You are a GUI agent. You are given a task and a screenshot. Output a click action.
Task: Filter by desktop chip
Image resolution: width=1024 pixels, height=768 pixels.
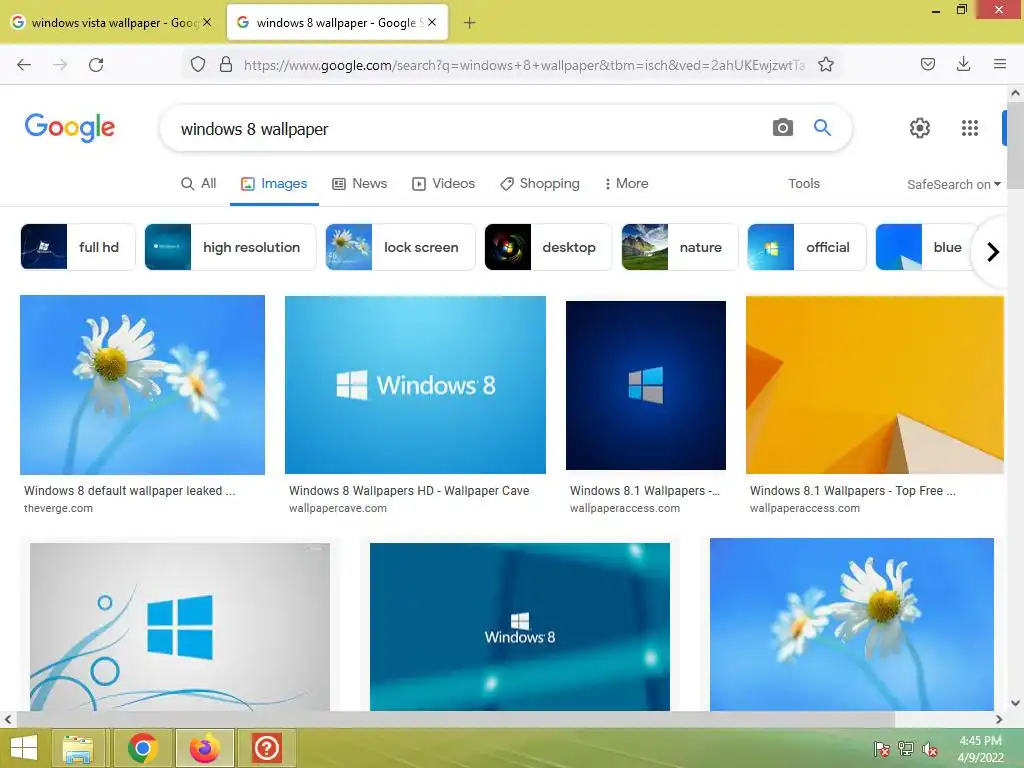click(x=548, y=247)
